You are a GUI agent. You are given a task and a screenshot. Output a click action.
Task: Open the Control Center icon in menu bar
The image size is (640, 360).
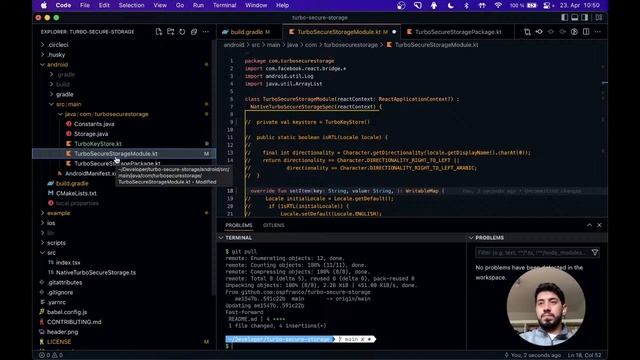click(x=547, y=5)
